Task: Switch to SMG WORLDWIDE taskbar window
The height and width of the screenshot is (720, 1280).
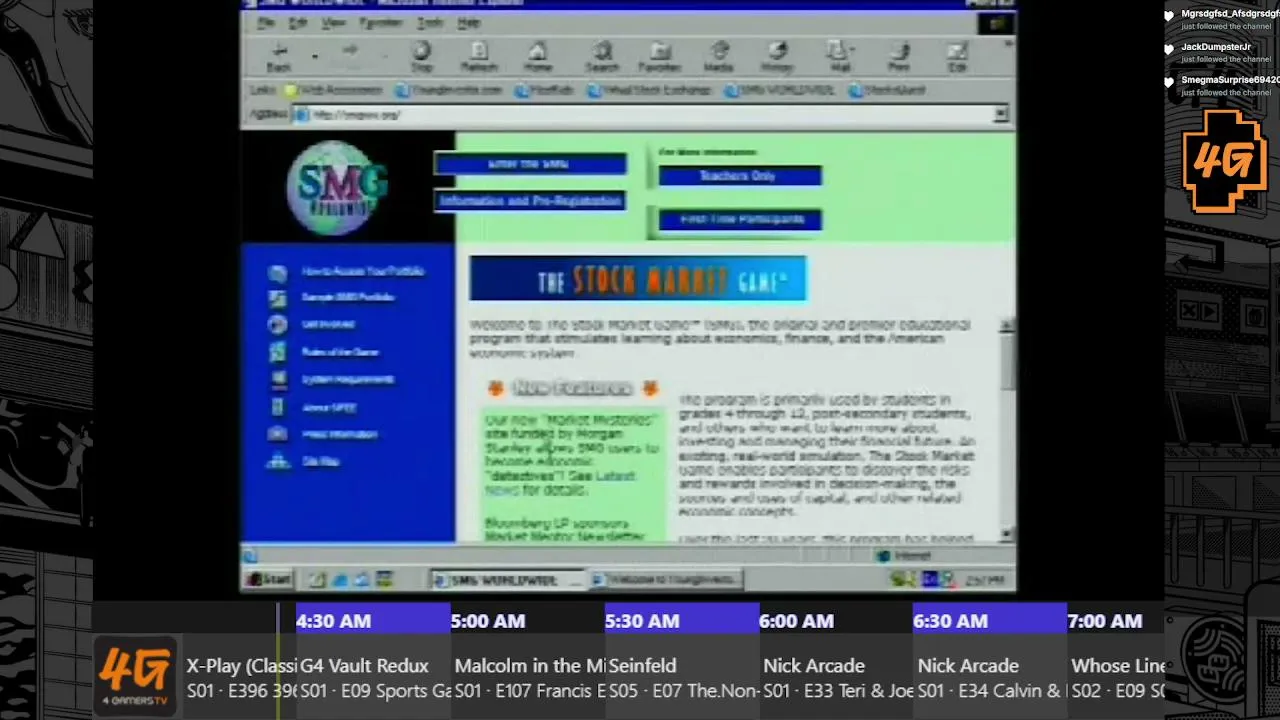Action: coord(507,580)
